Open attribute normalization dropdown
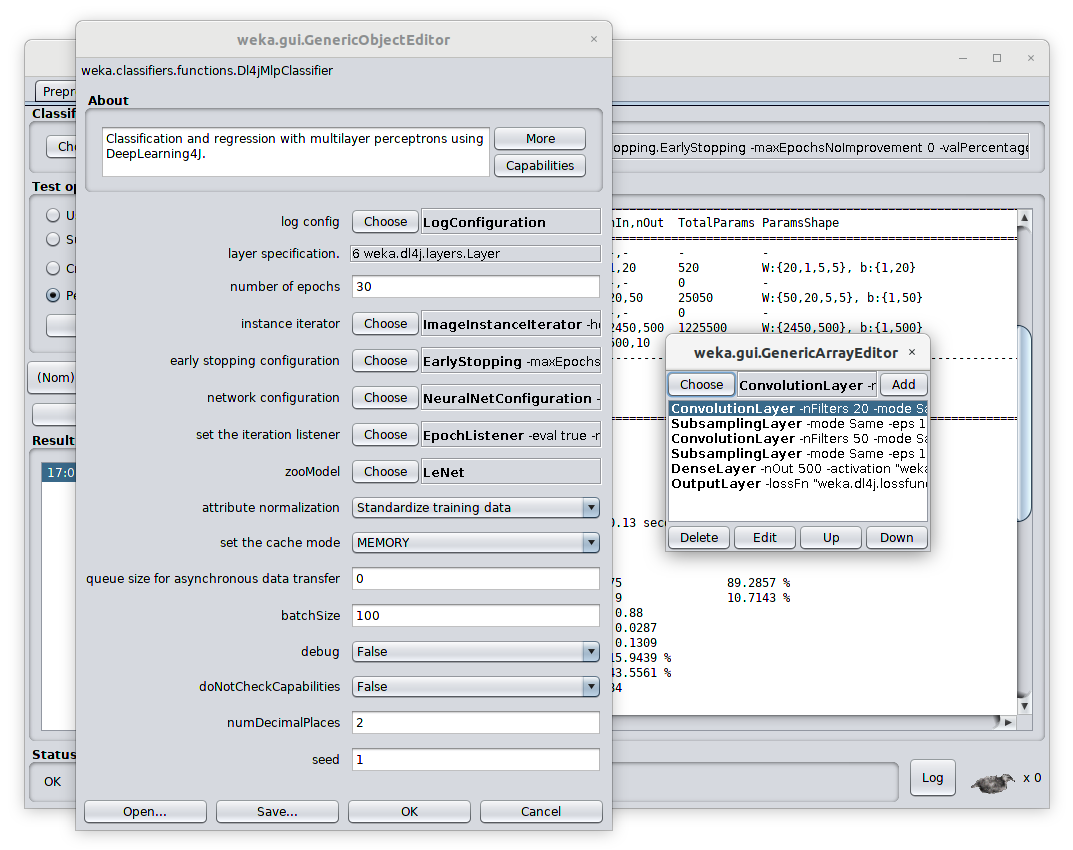Screen dimensions: 1073x850 click(x=476, y=507)
